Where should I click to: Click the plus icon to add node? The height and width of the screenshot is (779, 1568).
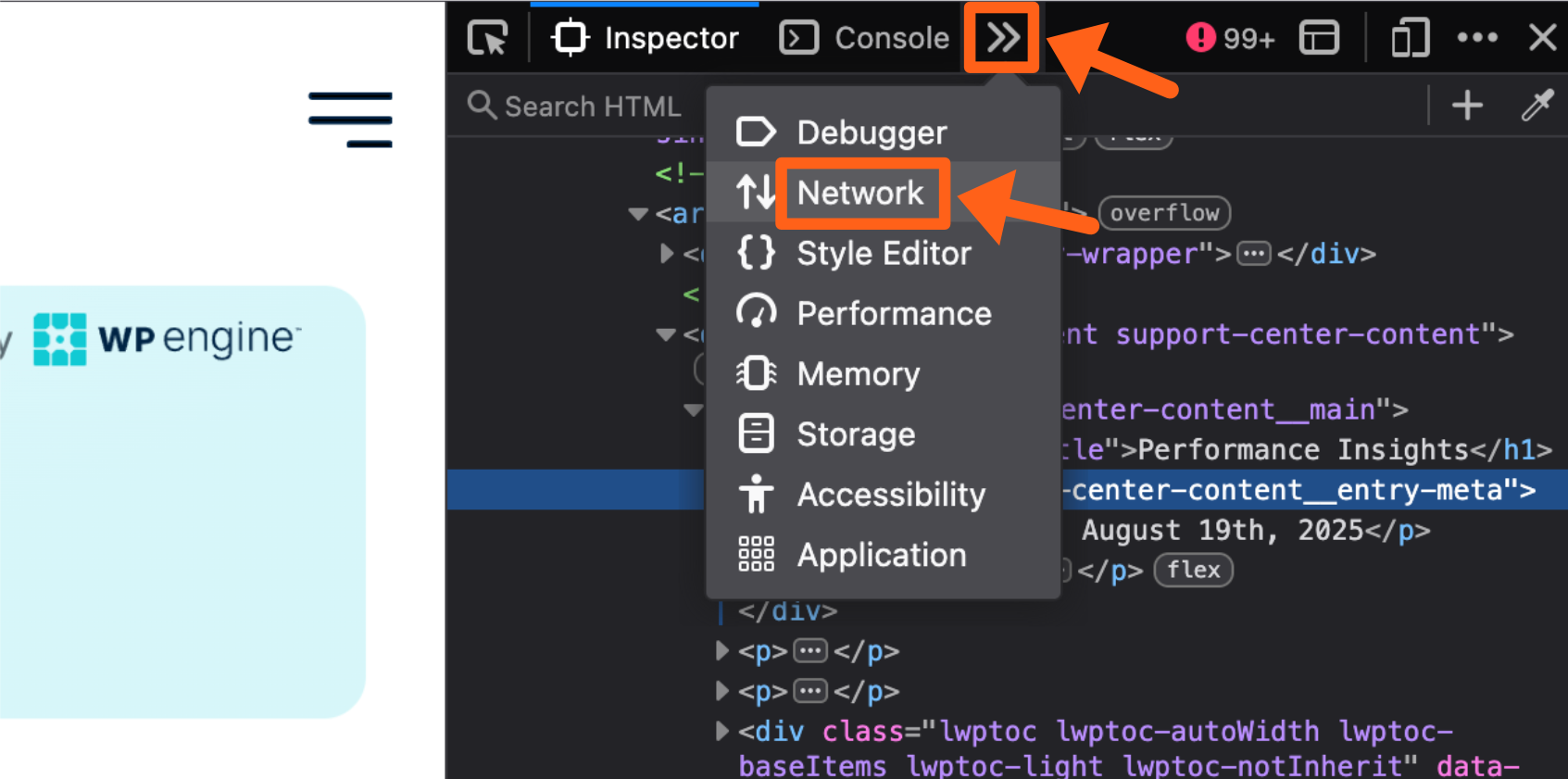point(1467,106)
